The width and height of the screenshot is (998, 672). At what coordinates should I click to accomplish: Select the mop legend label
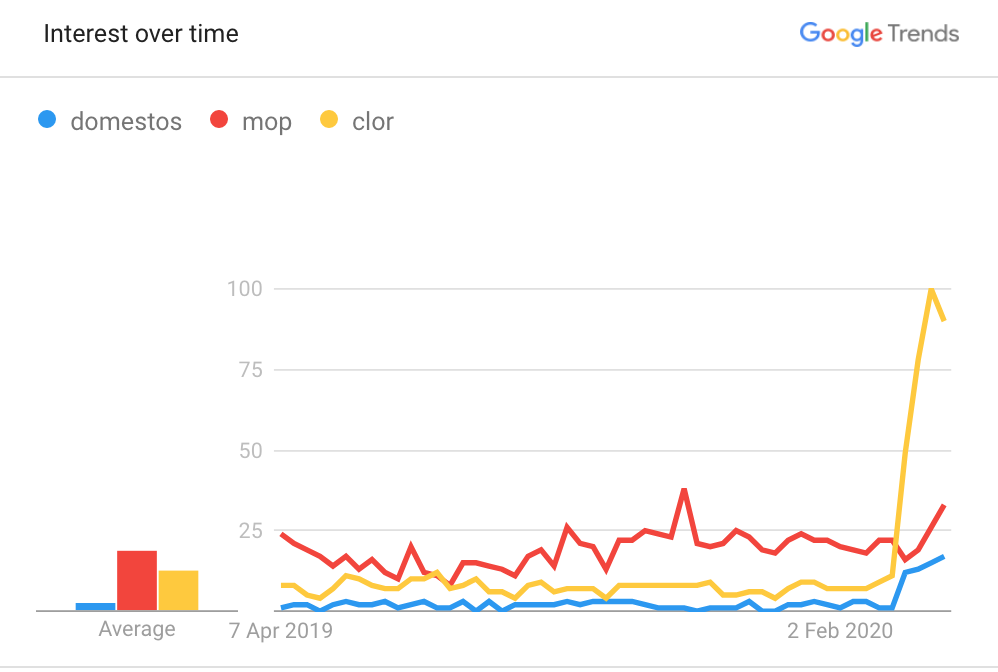[x=267, y=122]
